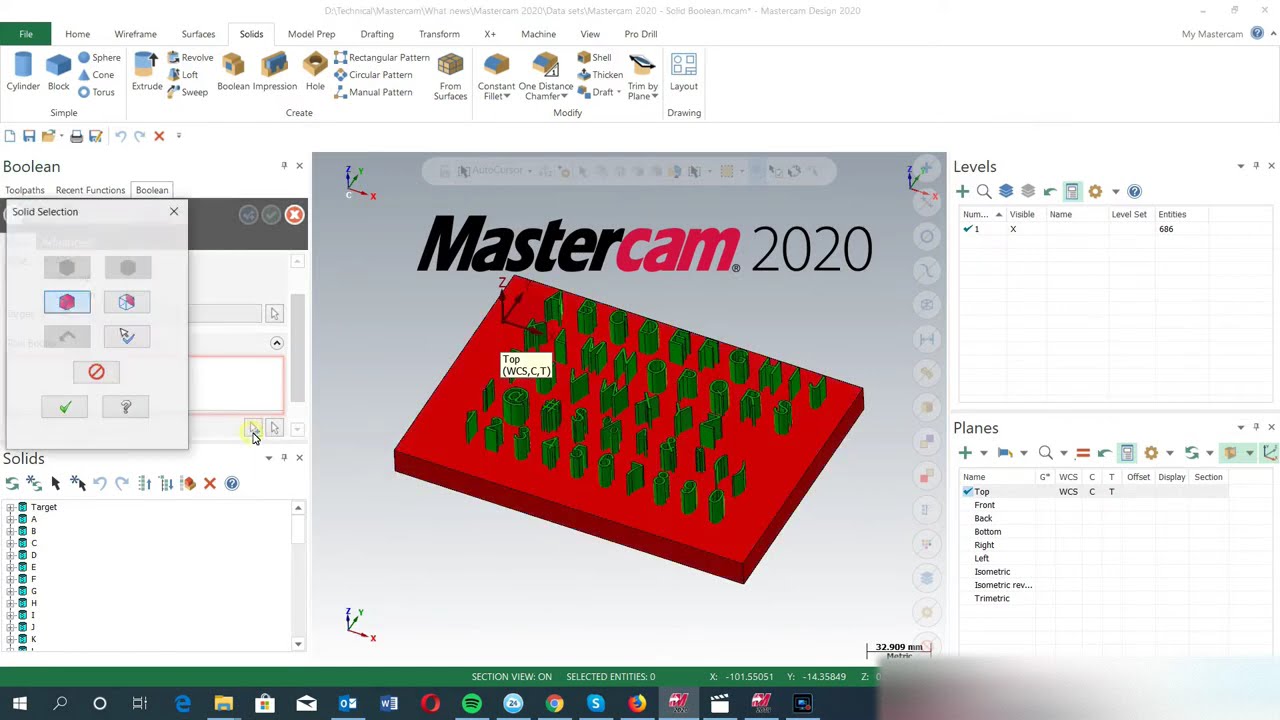
Task: Pin or auto-hide the Levels panel
Action: [x=1257, y=166]
